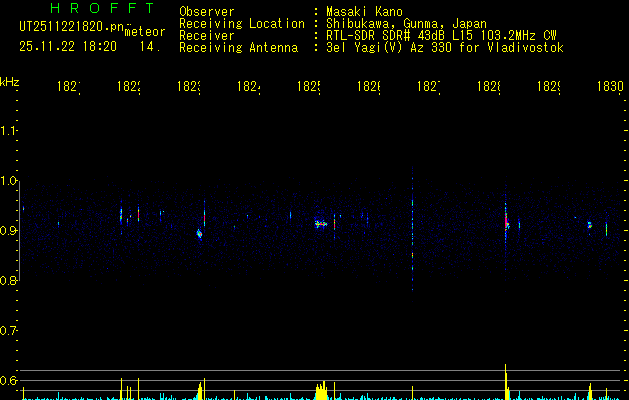Click the tall vertical echo line spanning 0.8 to 1.0 kHz

pyautogui.click(x=412, y=233)
